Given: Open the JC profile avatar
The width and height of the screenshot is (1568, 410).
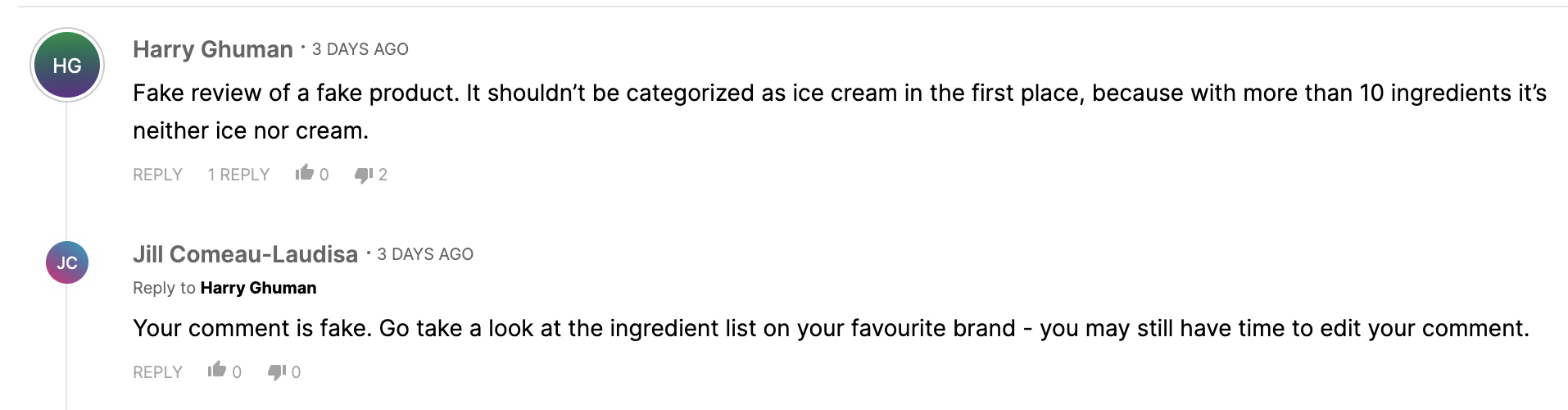Looking at the screenshot, I should click(67, 262).
